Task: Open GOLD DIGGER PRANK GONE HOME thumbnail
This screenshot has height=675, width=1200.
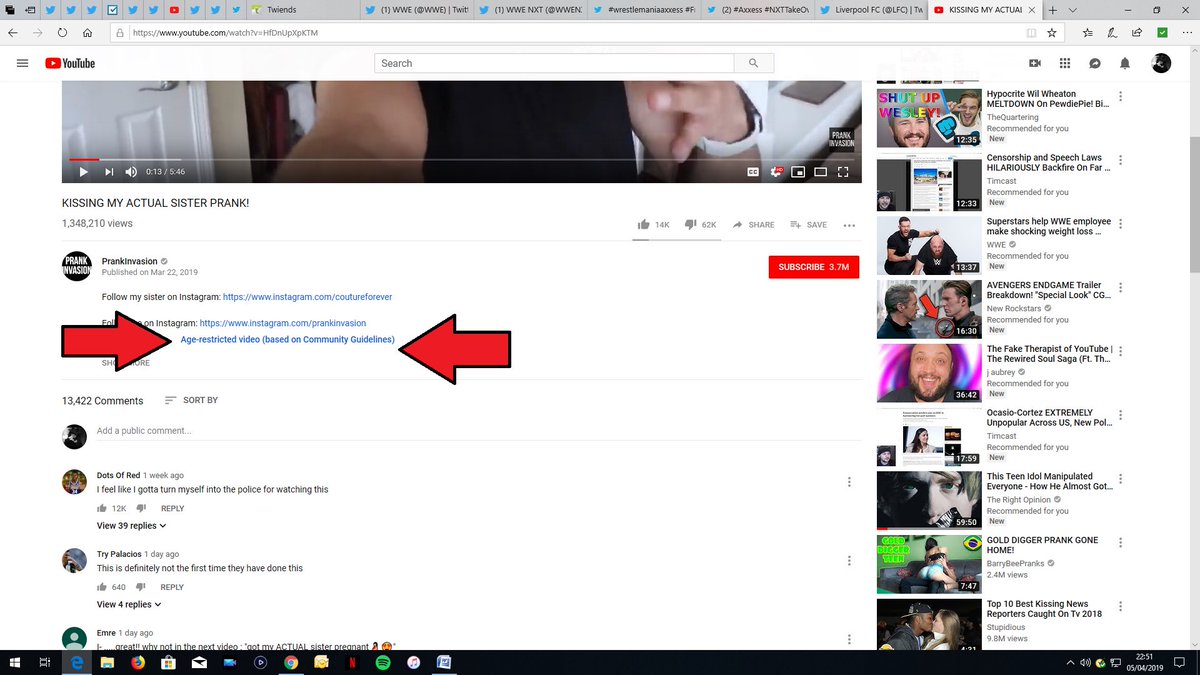Action: click(x=928, y=565)
